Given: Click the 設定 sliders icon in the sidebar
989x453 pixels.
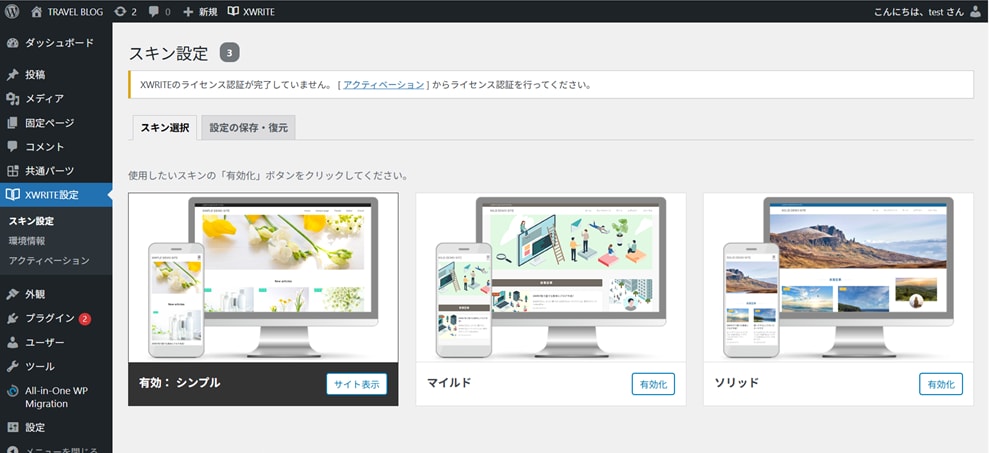Looking at the screenshot, I should point(13,427).
